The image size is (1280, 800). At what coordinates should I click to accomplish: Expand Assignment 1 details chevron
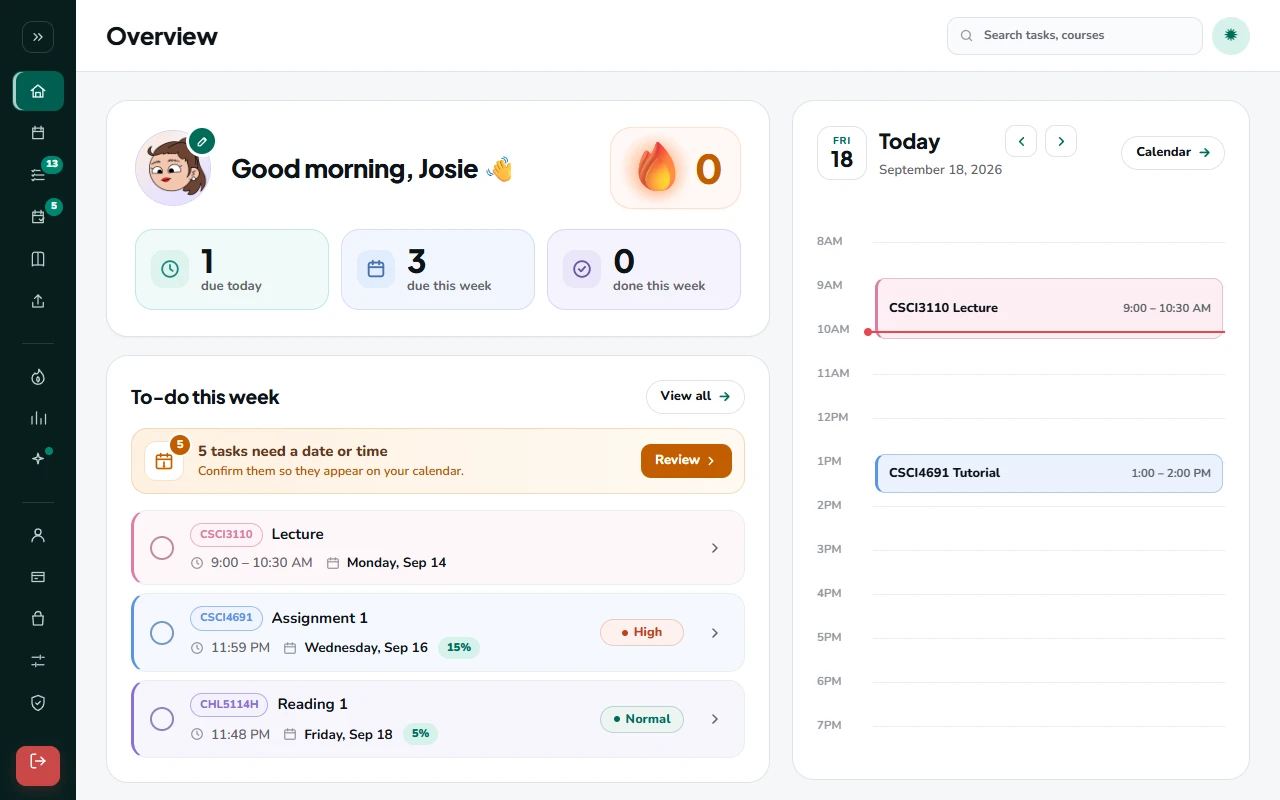click(714, 633)
